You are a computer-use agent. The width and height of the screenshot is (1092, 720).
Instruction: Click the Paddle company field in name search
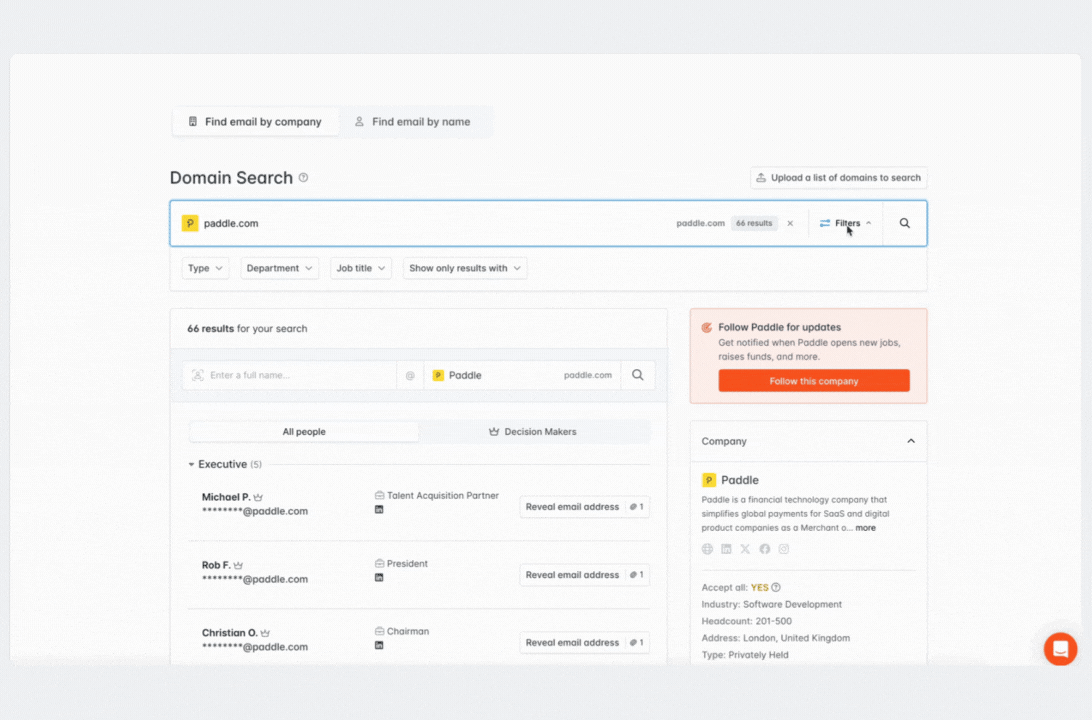pos(522,375)
